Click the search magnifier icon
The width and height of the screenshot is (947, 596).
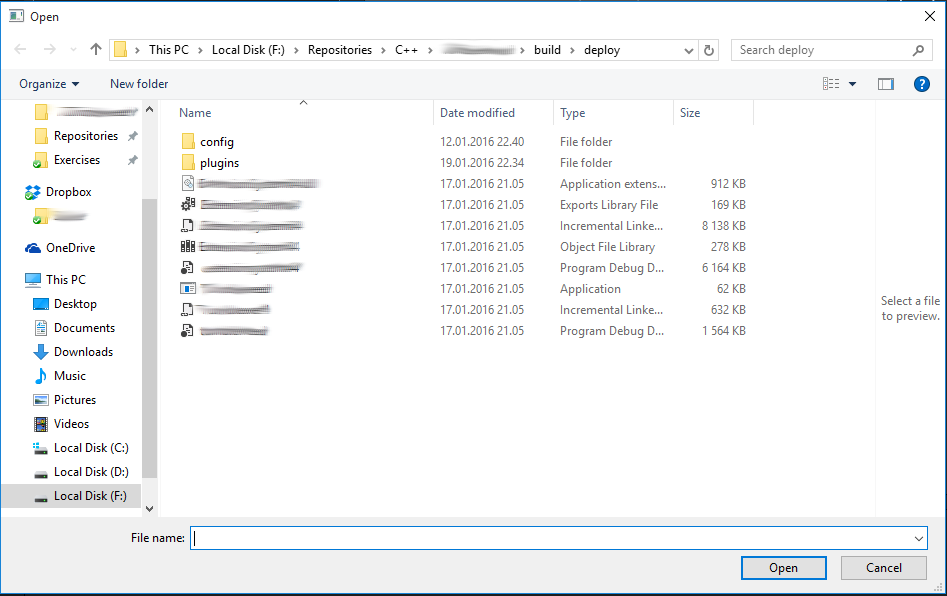point(918,50)
